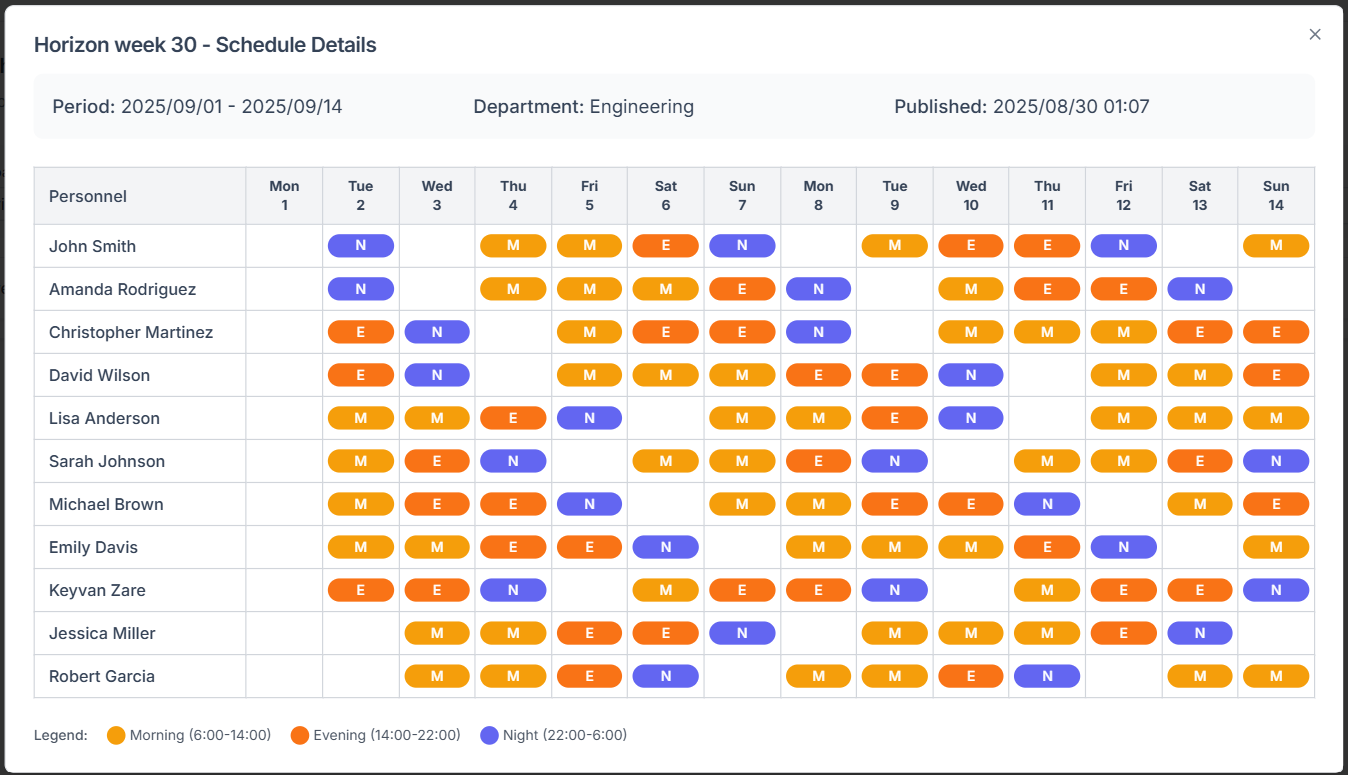The width and height of the screenshot is (1348, 775).
Task: Click Keyvan Zare's Morning shift on Sat 6
Action: point(666,590)
